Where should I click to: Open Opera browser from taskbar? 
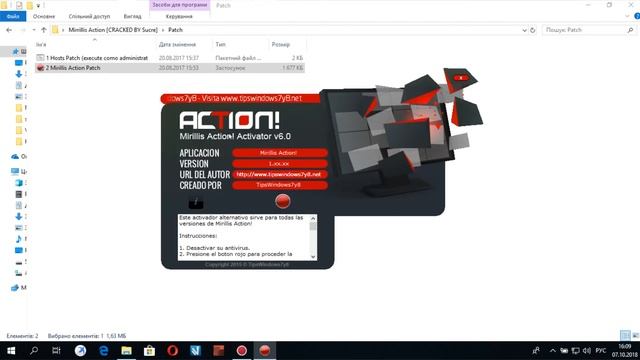pyautogui.click(x=173, y=351)
